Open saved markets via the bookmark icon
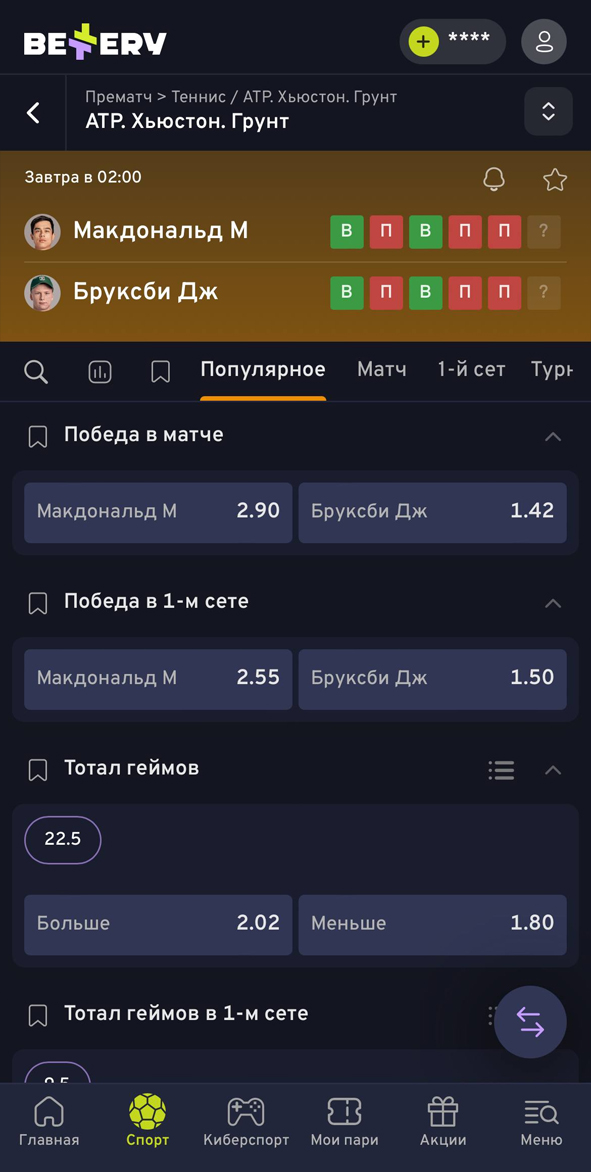Image resolution: width=591 pixels, height=1172 pixels. (x=160, y=371)
